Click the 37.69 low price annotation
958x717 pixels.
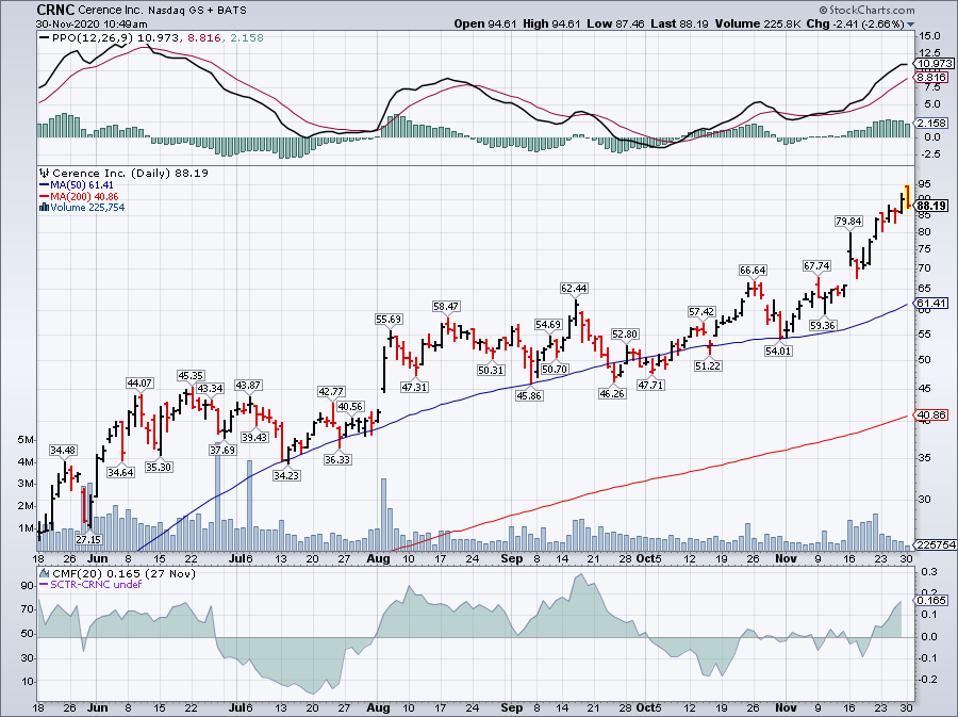click(x=222, y=450)
